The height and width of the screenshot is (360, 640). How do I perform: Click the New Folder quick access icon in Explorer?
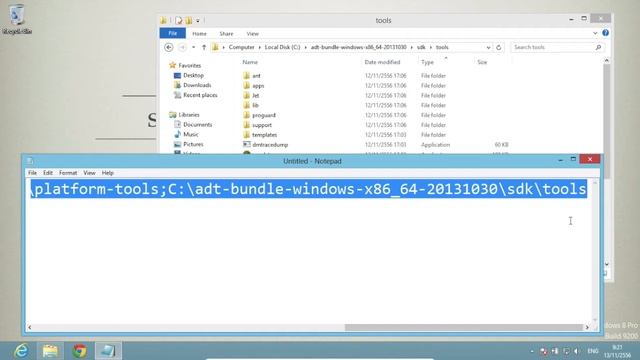pyautogui.click(x=189, y=20)
